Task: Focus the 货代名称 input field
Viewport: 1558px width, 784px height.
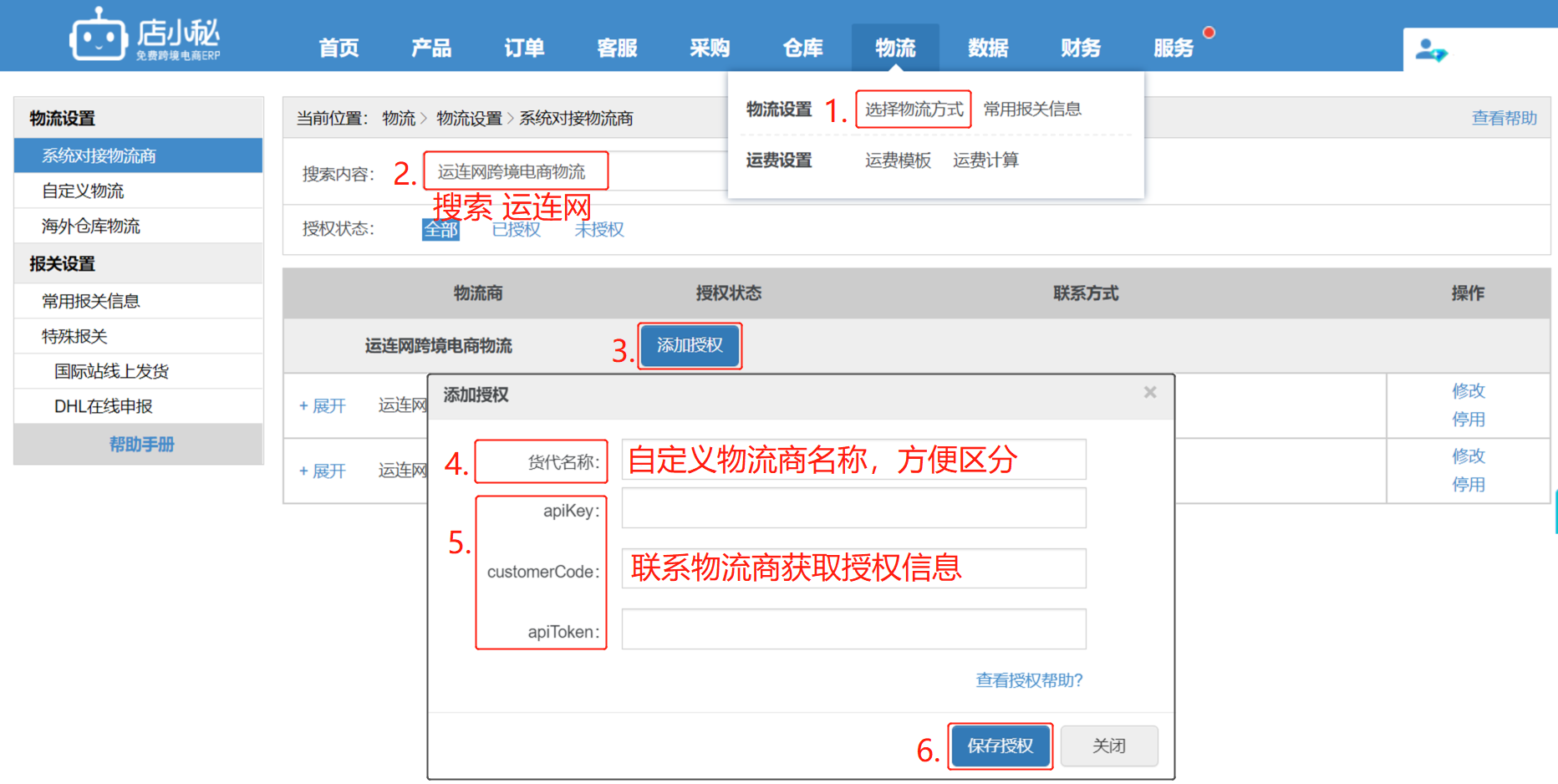Action: (x=853, y=460)
